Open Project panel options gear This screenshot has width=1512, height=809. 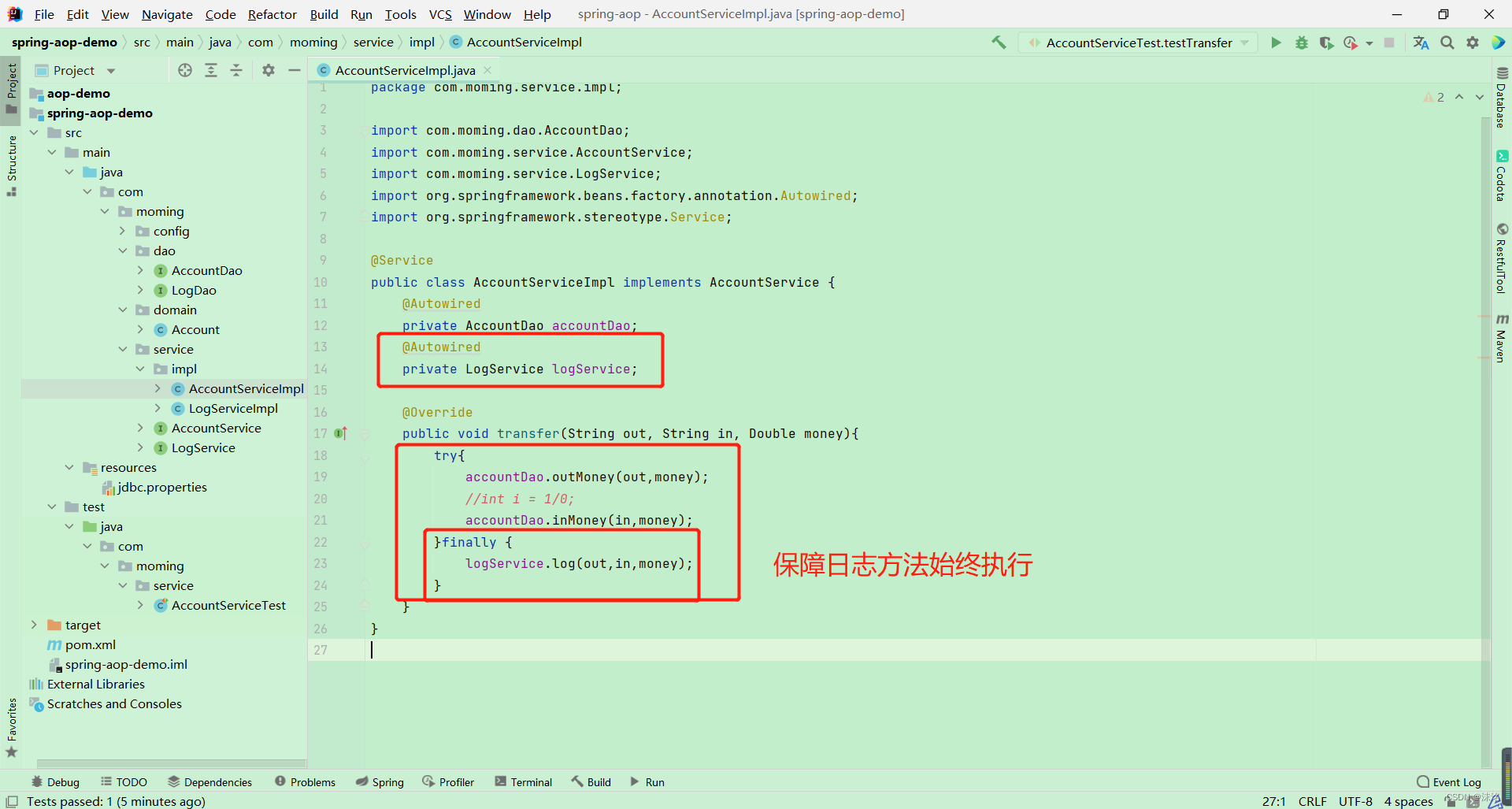point(269,70)
